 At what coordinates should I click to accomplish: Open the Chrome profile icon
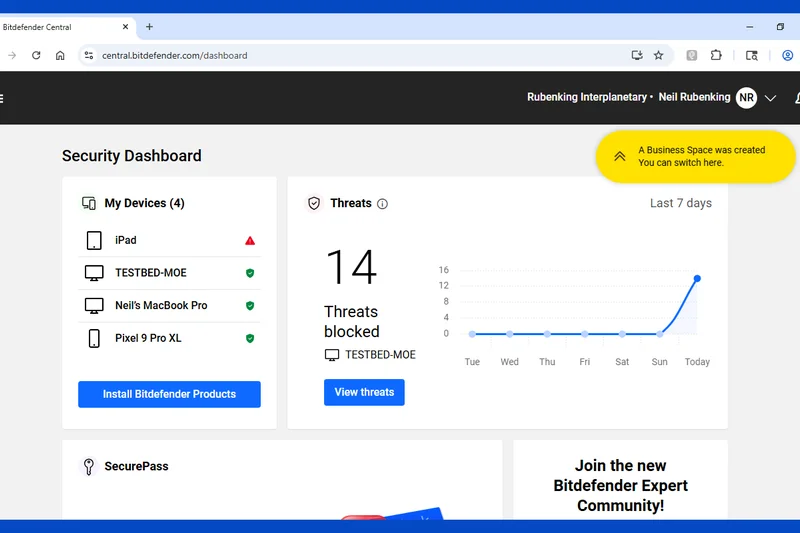click(x=788, y=55)
